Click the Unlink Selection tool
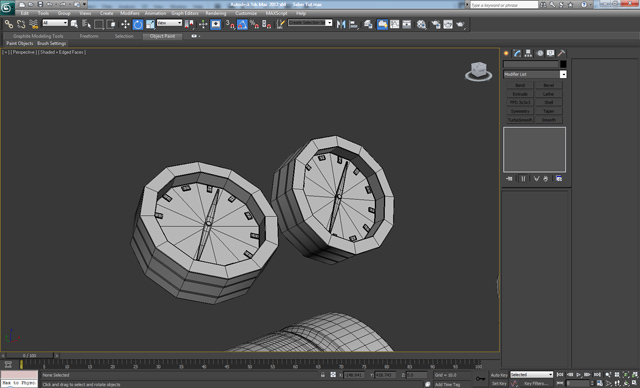The height and width of the screenshot is (388, 640). [x=21, y=24]
